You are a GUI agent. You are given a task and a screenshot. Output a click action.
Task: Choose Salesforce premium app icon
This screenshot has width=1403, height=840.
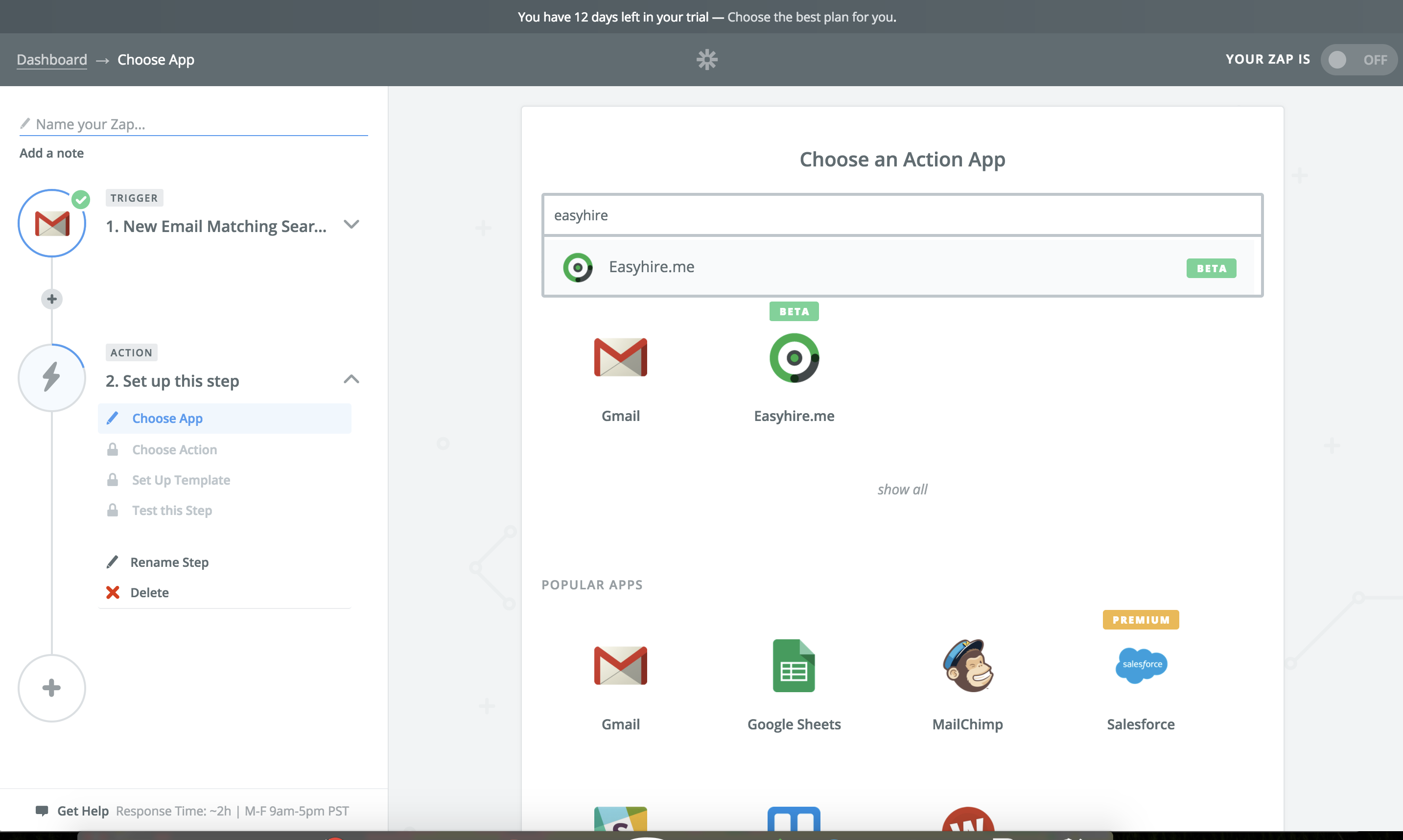point(1141,666)
